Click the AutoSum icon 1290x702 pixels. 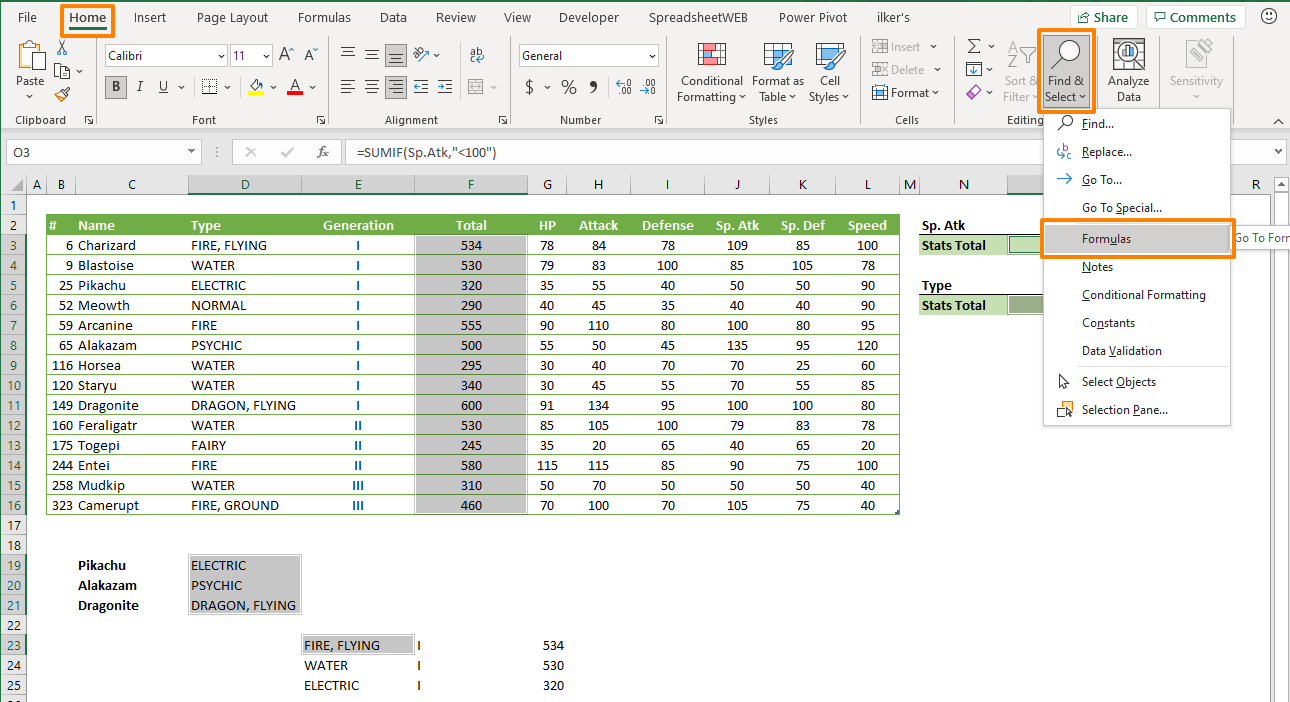coord(973,45)
